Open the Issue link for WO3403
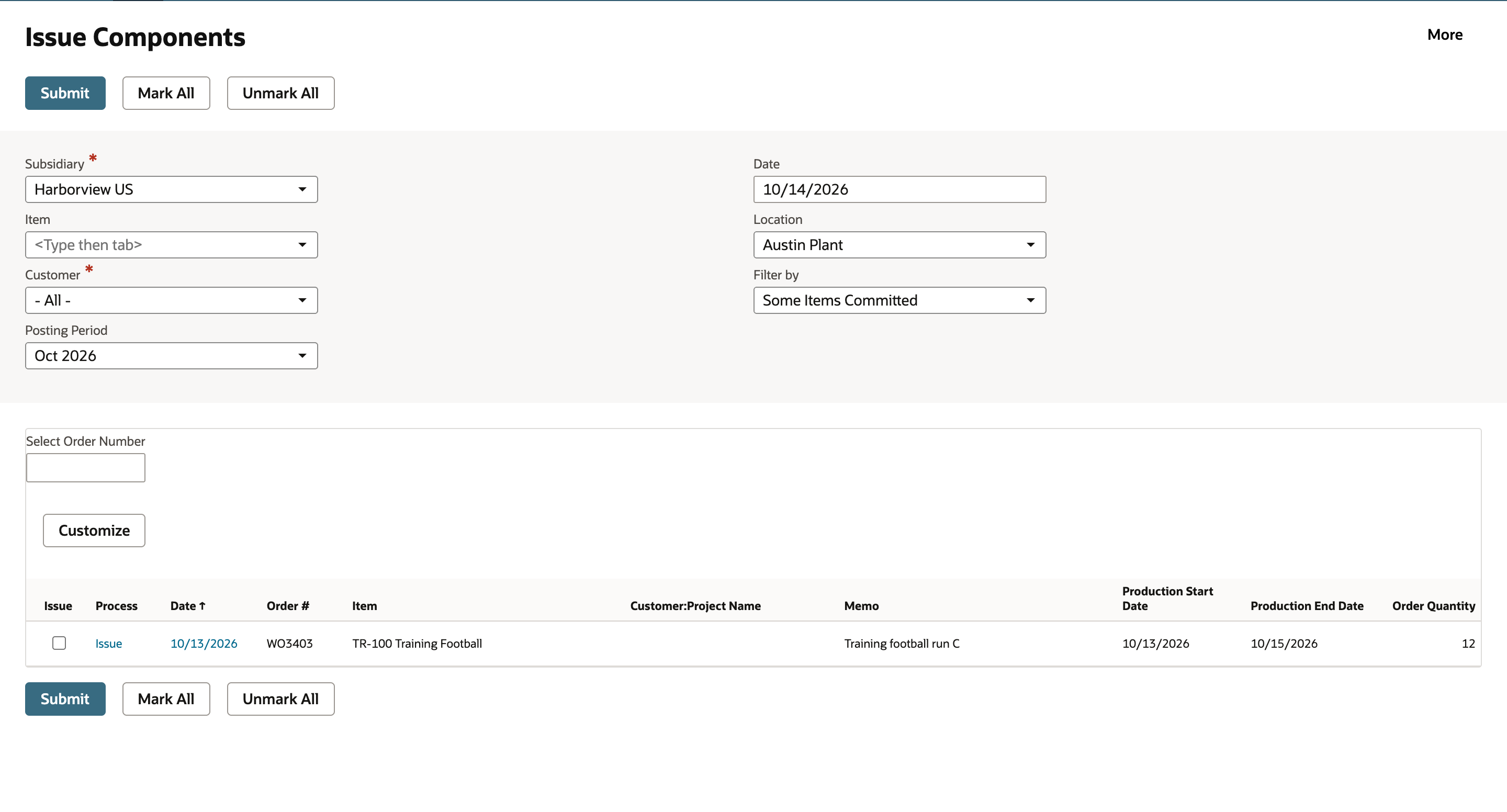This screenshot has height=812, width=1507. [x=109, y=644]
